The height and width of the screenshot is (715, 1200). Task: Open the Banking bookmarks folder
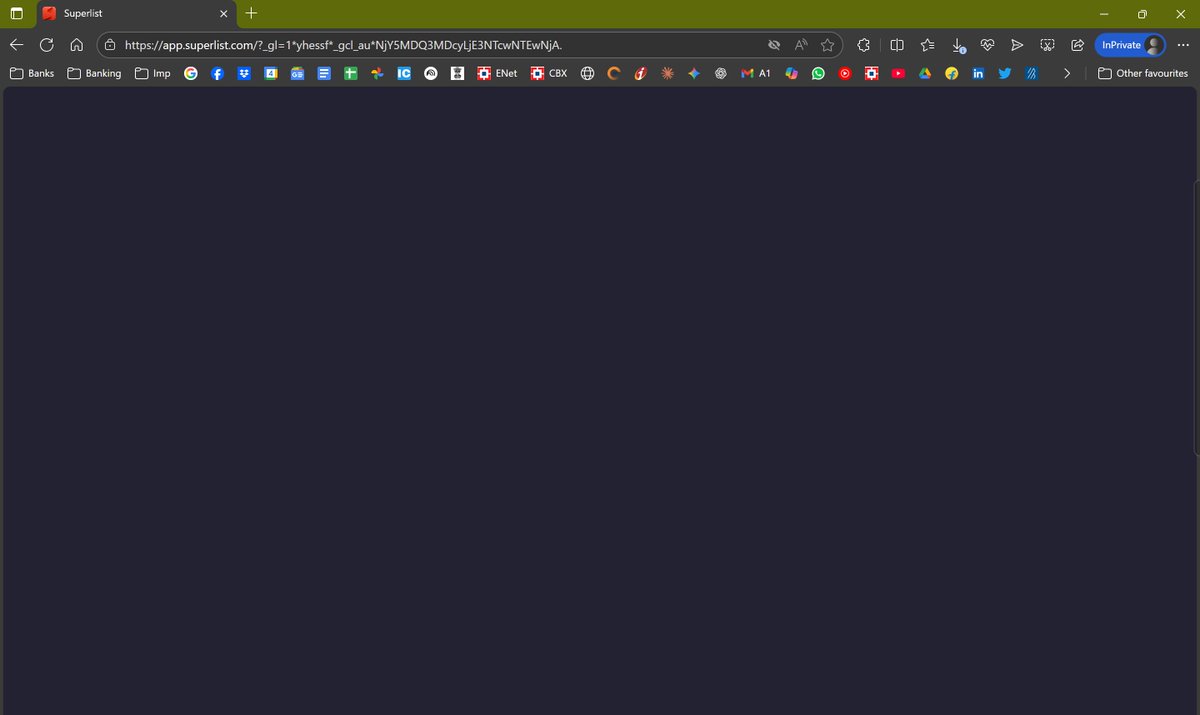coord(94,73)
